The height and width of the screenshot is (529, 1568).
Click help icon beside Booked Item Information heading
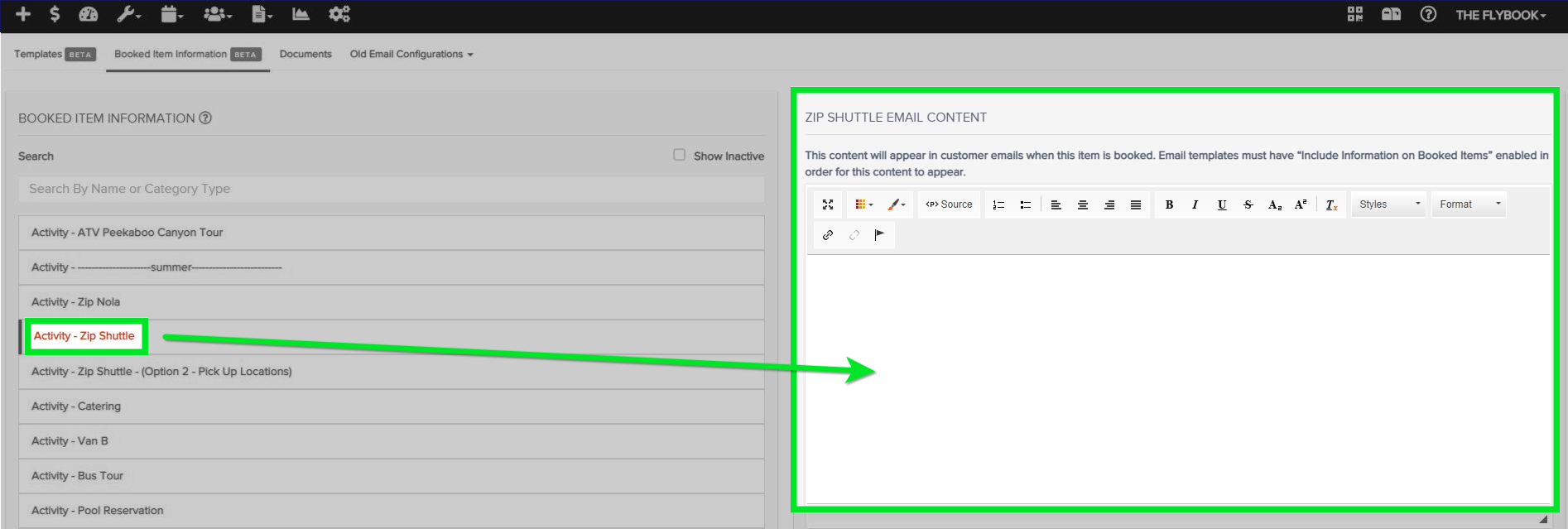pyautogui.click(x=205, y=118)
